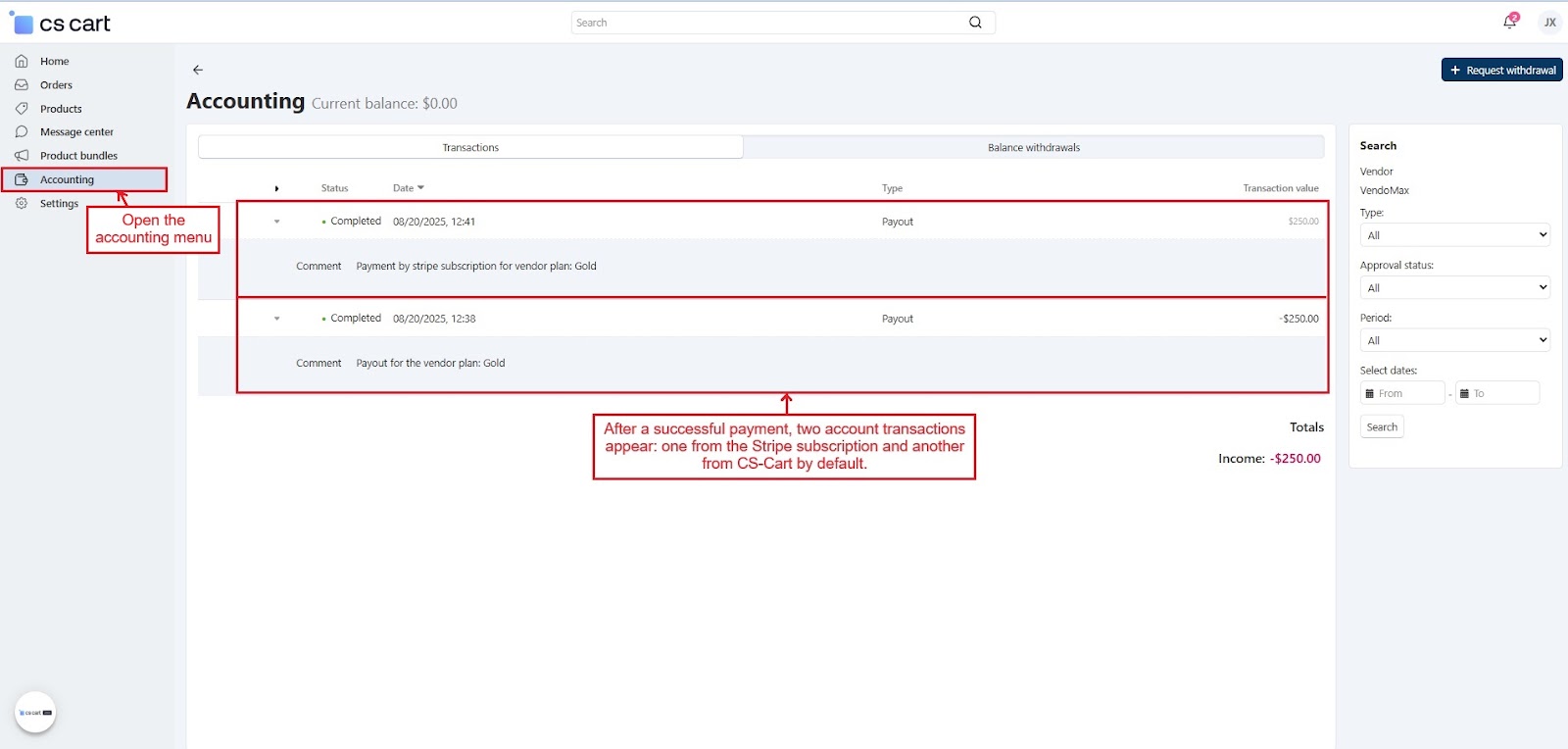Click the Request withdrawal button
The height and width of the screenshot is (749, 1568).
[x=1501, y=70]
